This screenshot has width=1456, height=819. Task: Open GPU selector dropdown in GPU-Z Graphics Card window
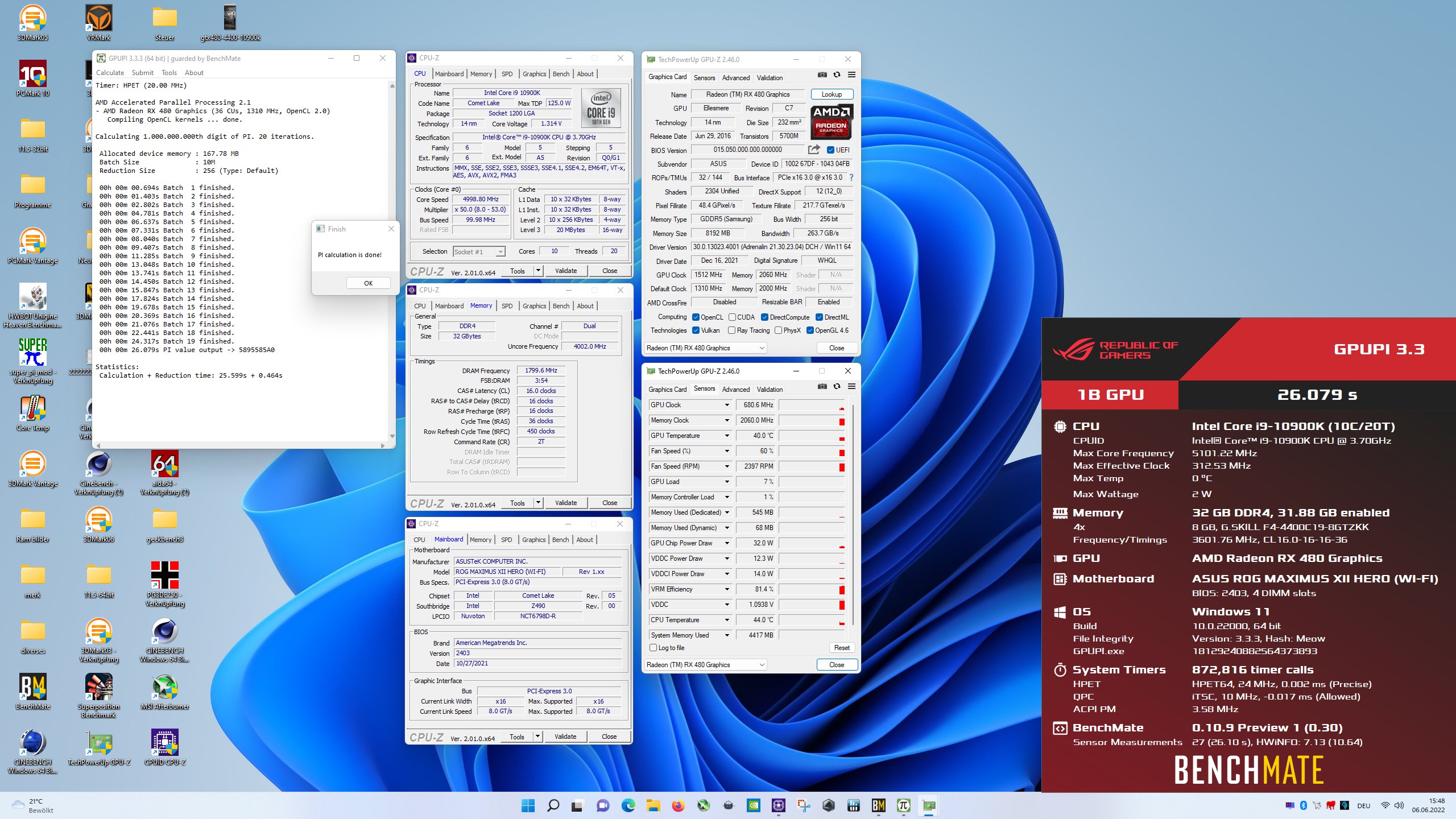click(x=705, y=348)
